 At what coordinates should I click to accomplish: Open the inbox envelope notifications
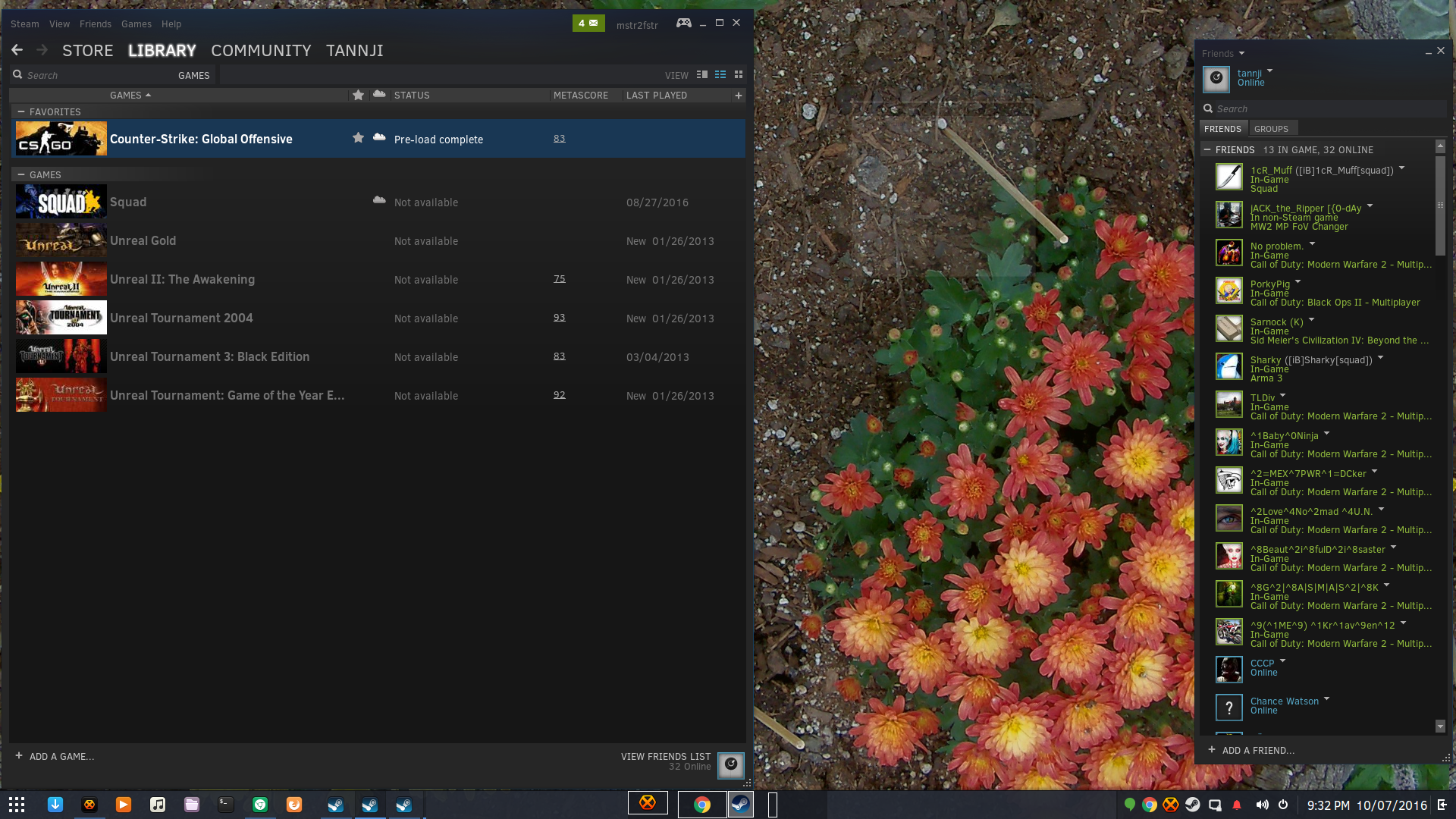pos(588,24)
